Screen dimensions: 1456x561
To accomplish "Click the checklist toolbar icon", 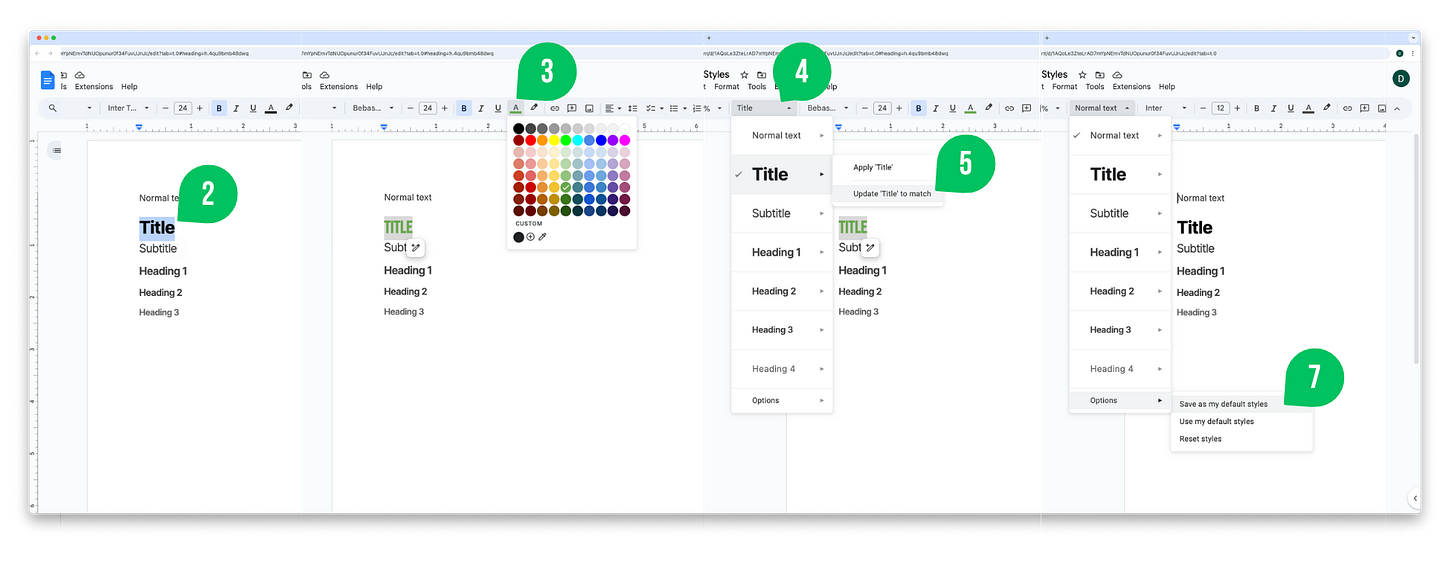I will [651, 108].
